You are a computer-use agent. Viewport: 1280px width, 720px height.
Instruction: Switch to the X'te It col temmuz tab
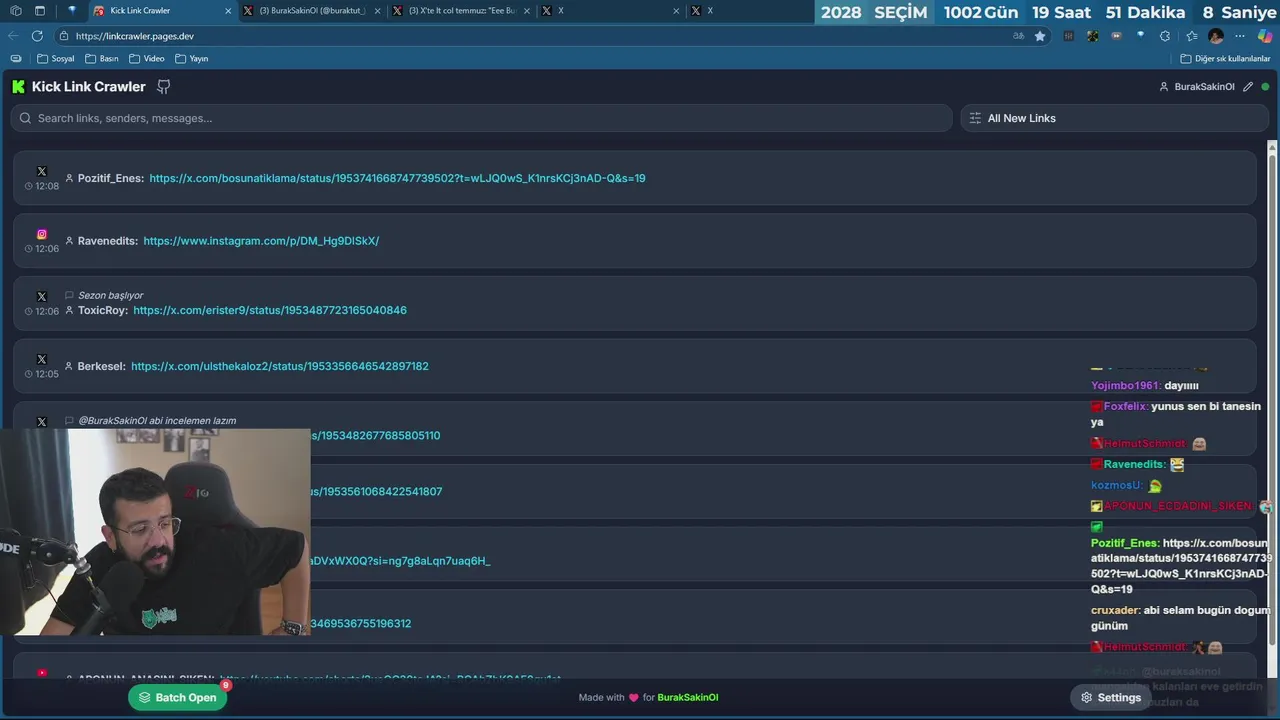[462, 11]
